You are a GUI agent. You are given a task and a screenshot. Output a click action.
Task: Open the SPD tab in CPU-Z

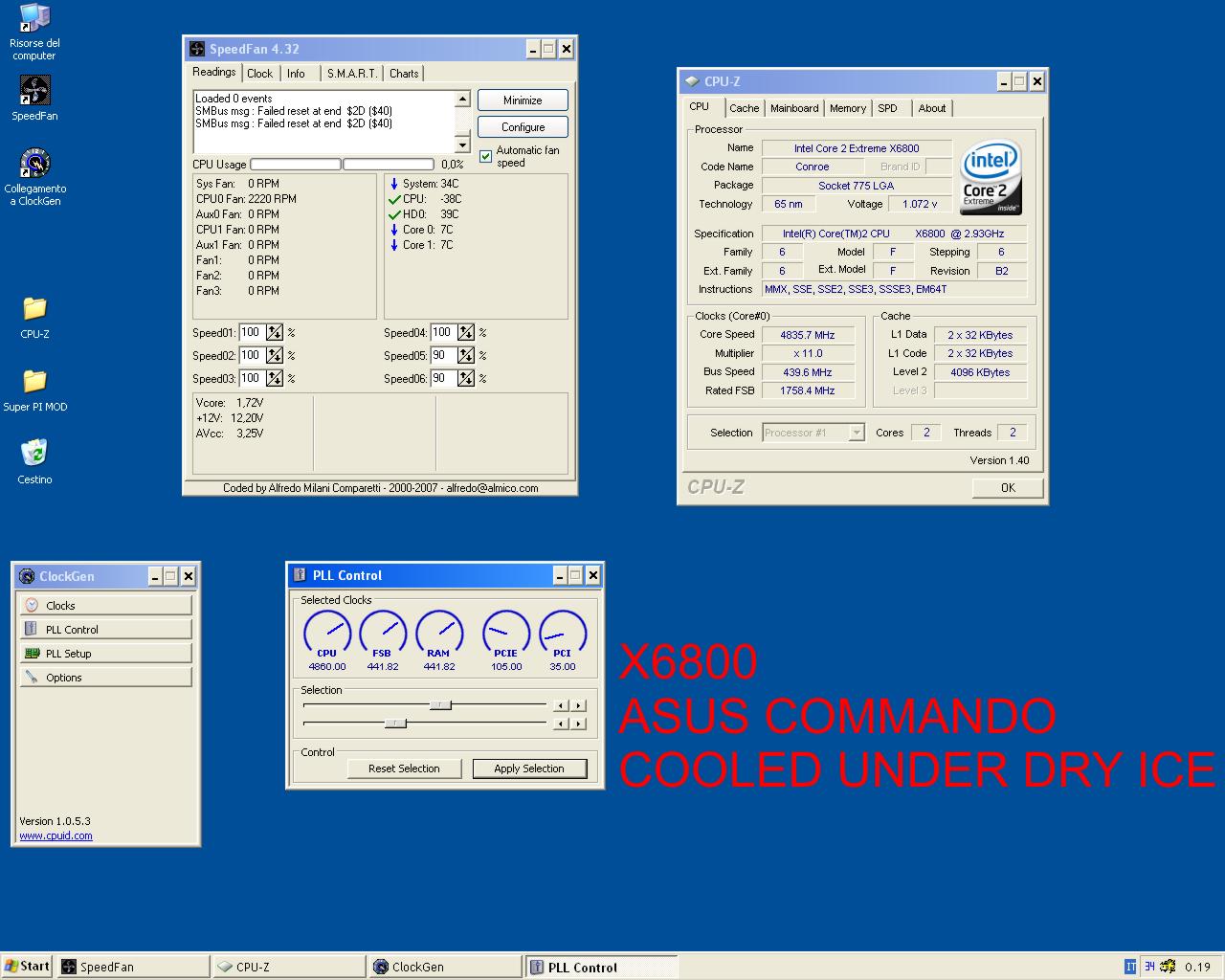pos(888,108)
